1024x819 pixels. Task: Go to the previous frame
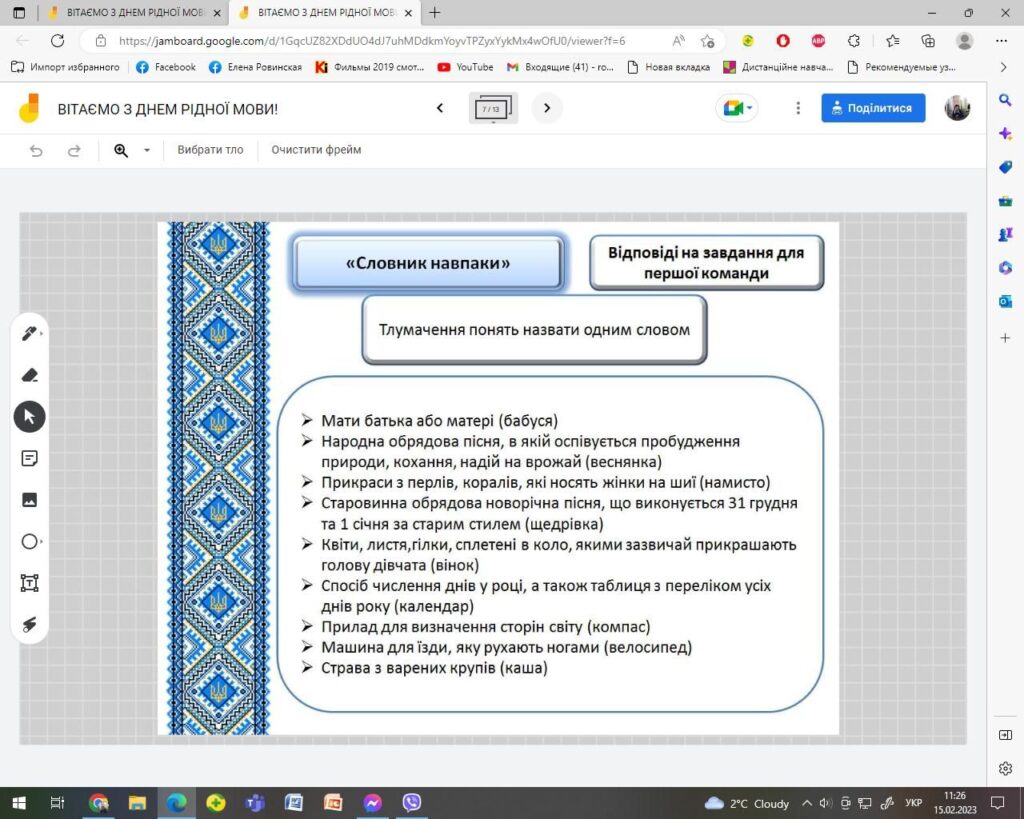pos(440,108)
